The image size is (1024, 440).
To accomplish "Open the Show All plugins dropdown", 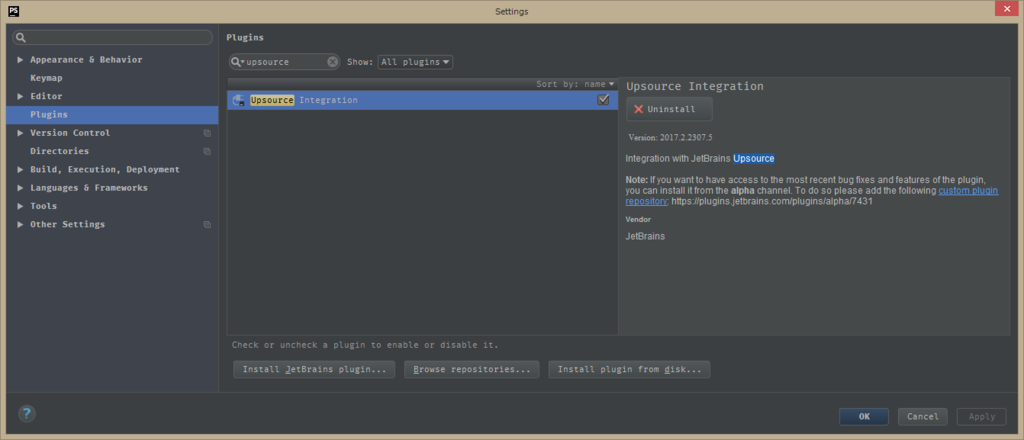I will tap(415, 62).
